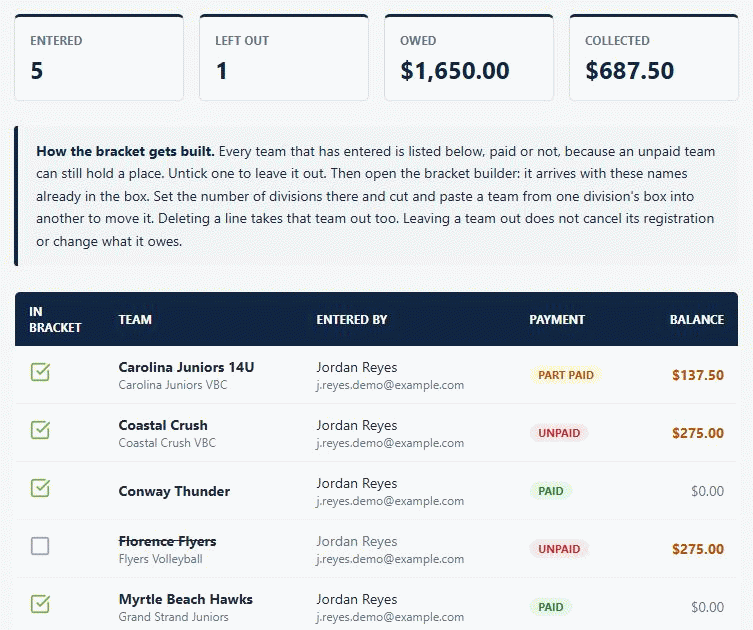753x630 pixels.
Task: Tick Florence Flyers bracket checkbox
Action: pyautogui.click(x=40, y=546)
